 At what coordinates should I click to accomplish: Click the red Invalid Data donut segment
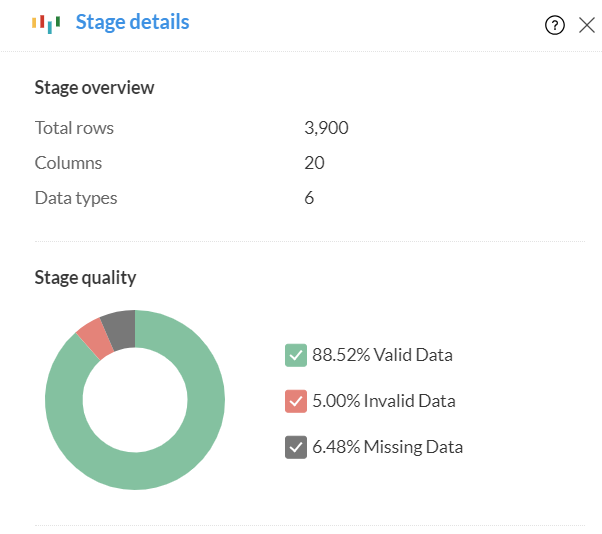96,338
